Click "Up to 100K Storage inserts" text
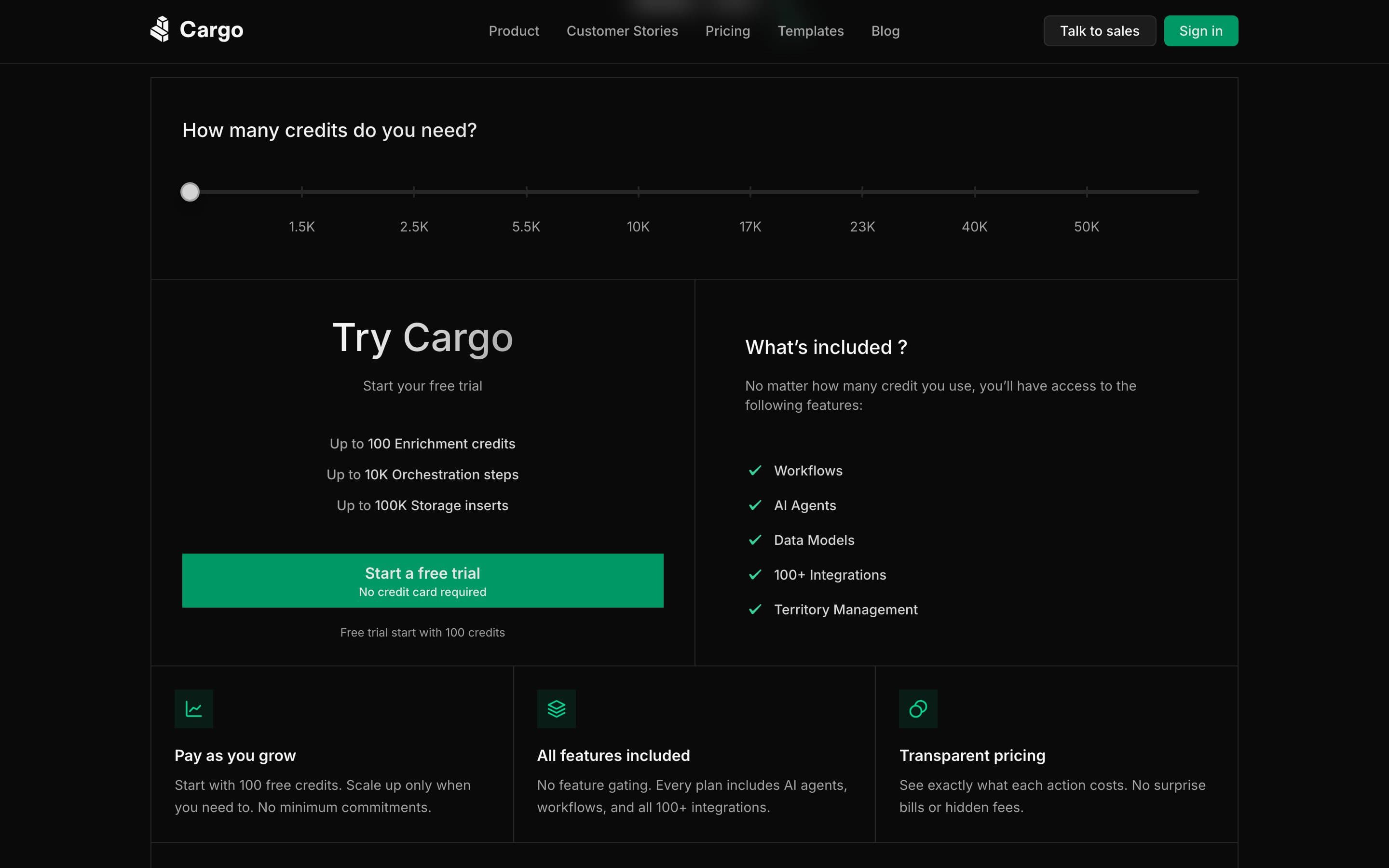The height and width of the screenshot is (868, 1389). (422, 506)
